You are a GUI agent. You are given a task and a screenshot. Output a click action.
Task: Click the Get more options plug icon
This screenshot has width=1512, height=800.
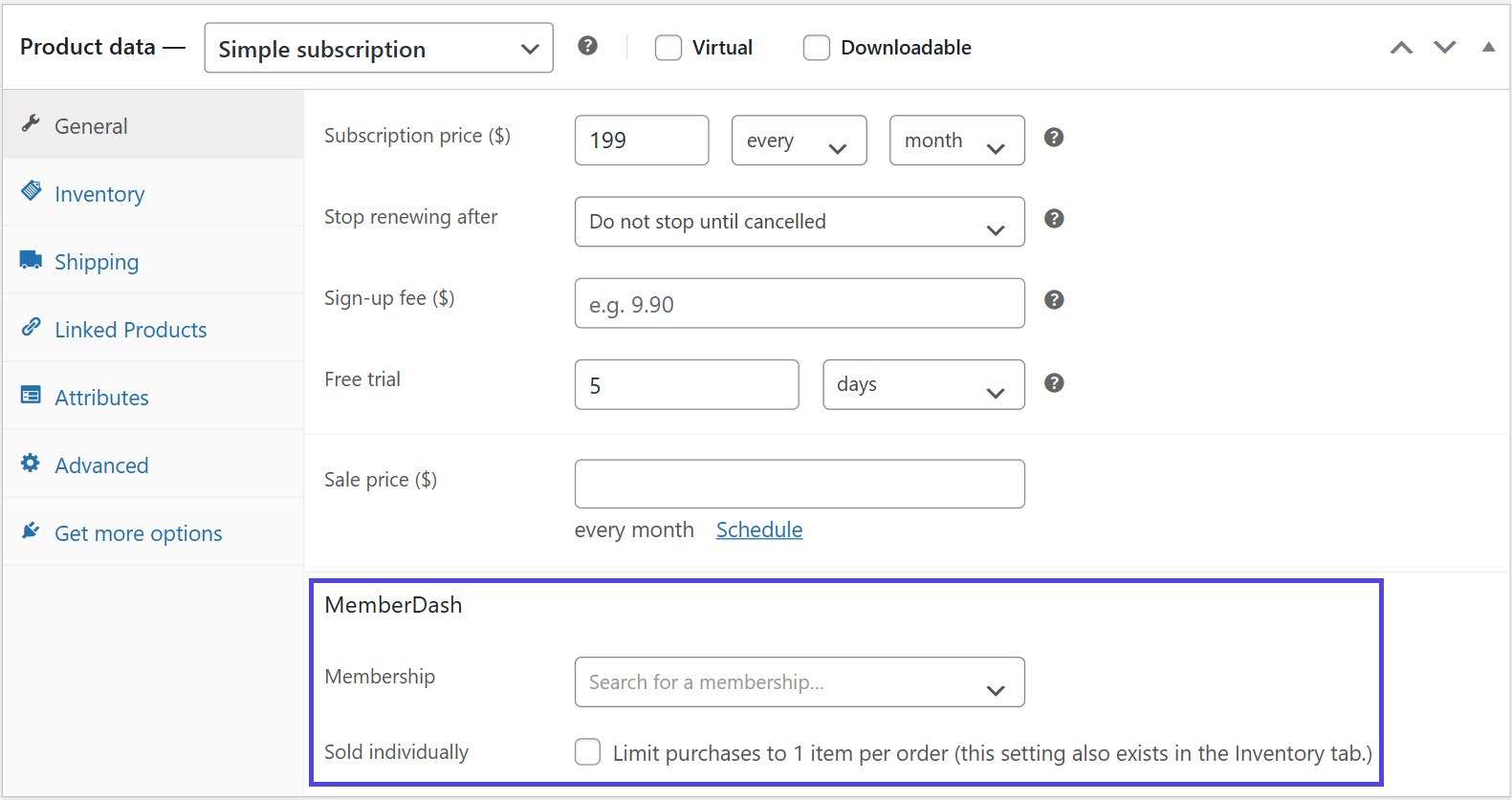31,530
